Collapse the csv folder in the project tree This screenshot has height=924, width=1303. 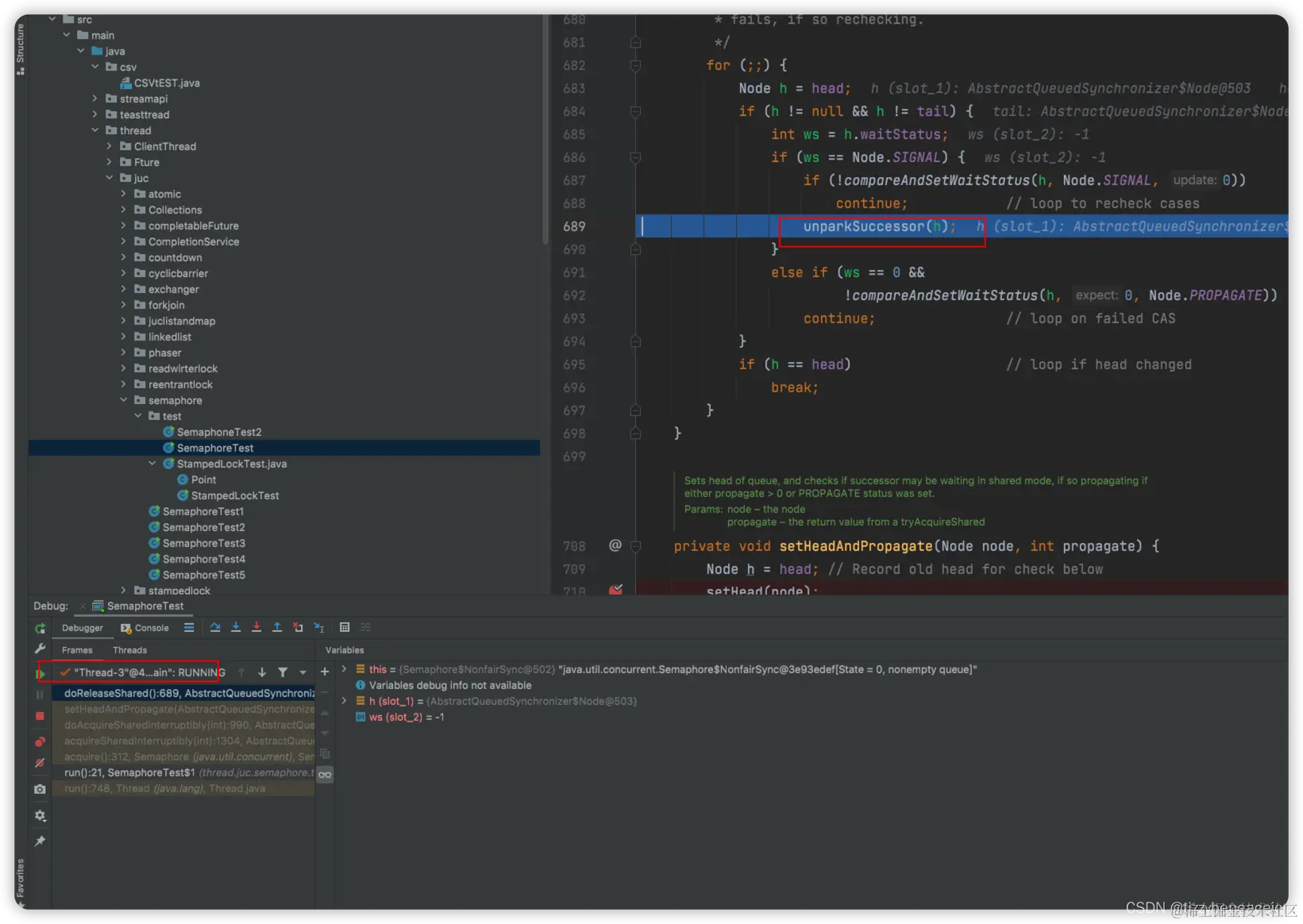(95, 67)
